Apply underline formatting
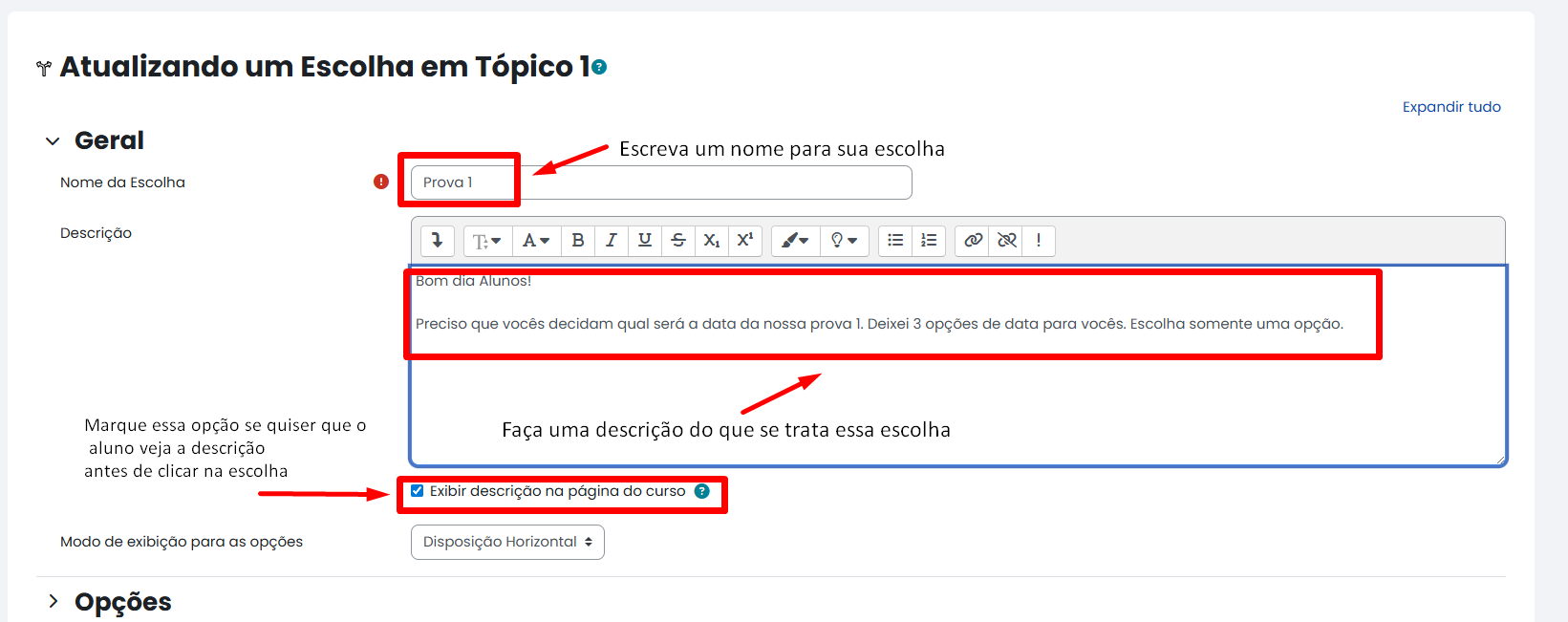The height and width of the screenshot is (622, 1568). (x=645, y=241)
